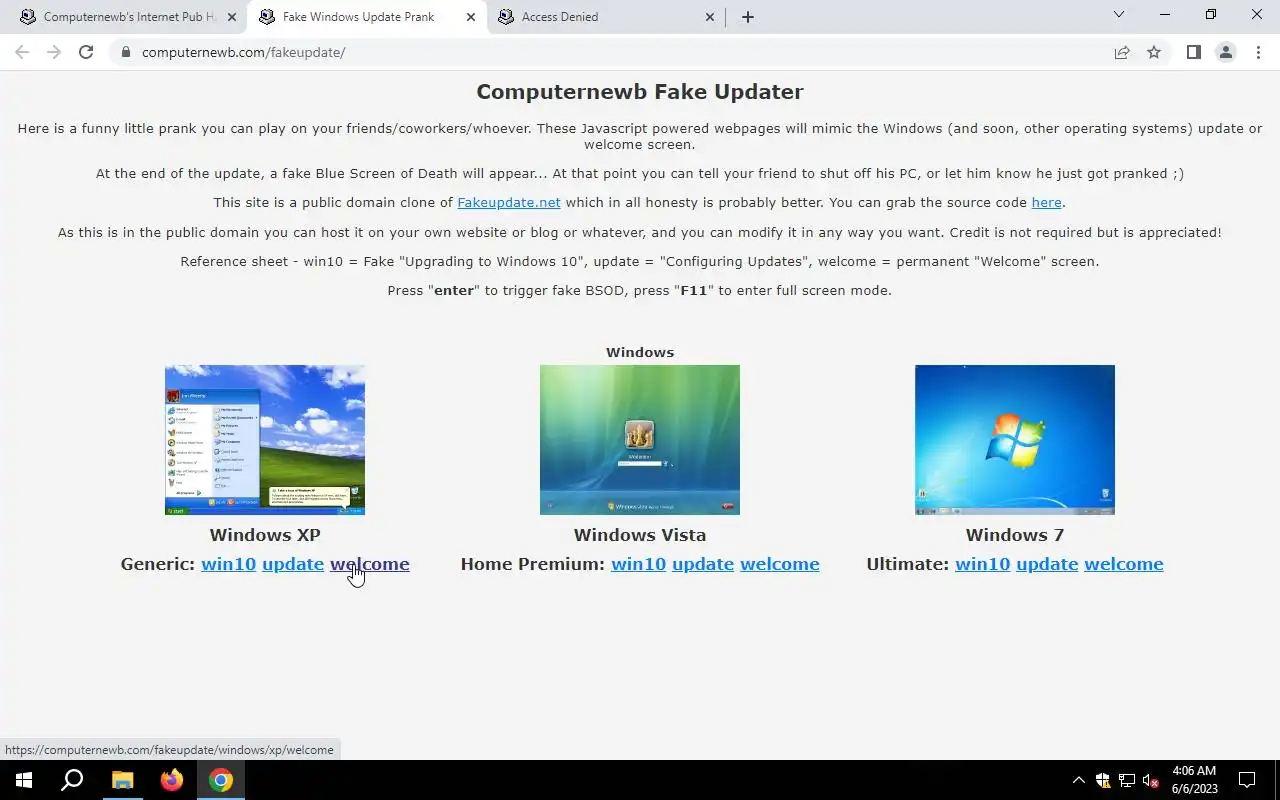Open the Fakeupdate.net link
Viewport: 1280px width, 800px height.
click(x=508, y=202)
